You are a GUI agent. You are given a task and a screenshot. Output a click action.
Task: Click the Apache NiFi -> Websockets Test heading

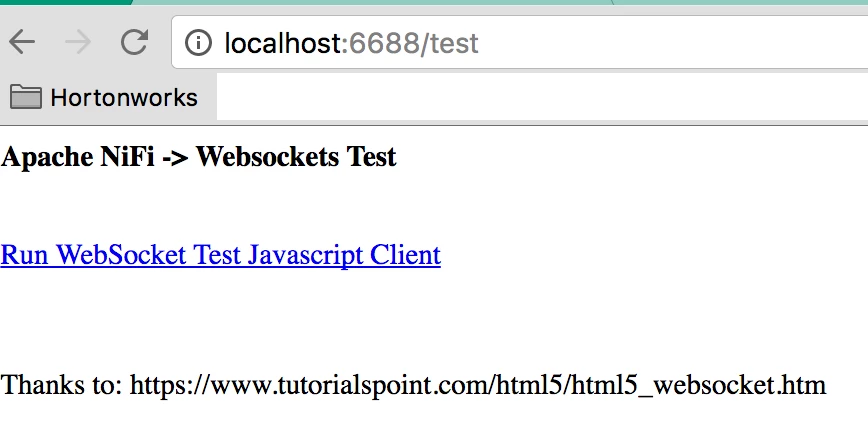(198, 157)
